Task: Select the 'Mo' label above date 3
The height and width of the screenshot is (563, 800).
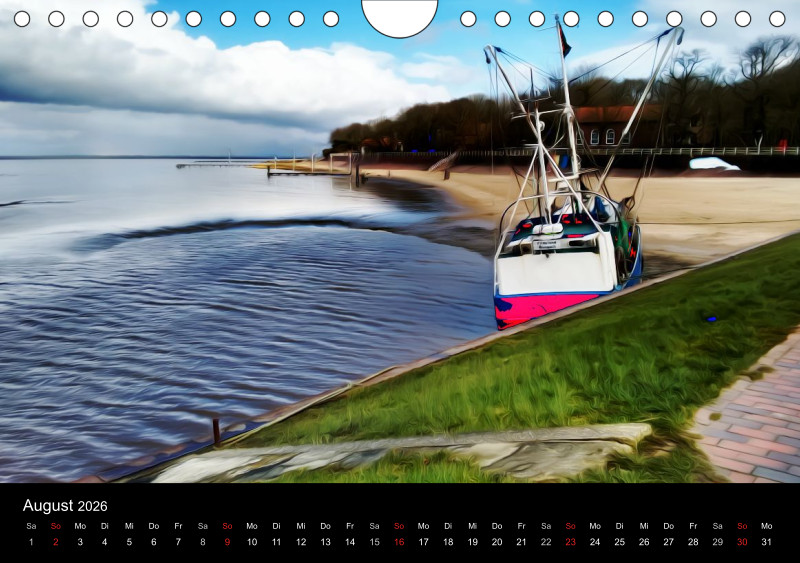Action: tap(80, 526)
